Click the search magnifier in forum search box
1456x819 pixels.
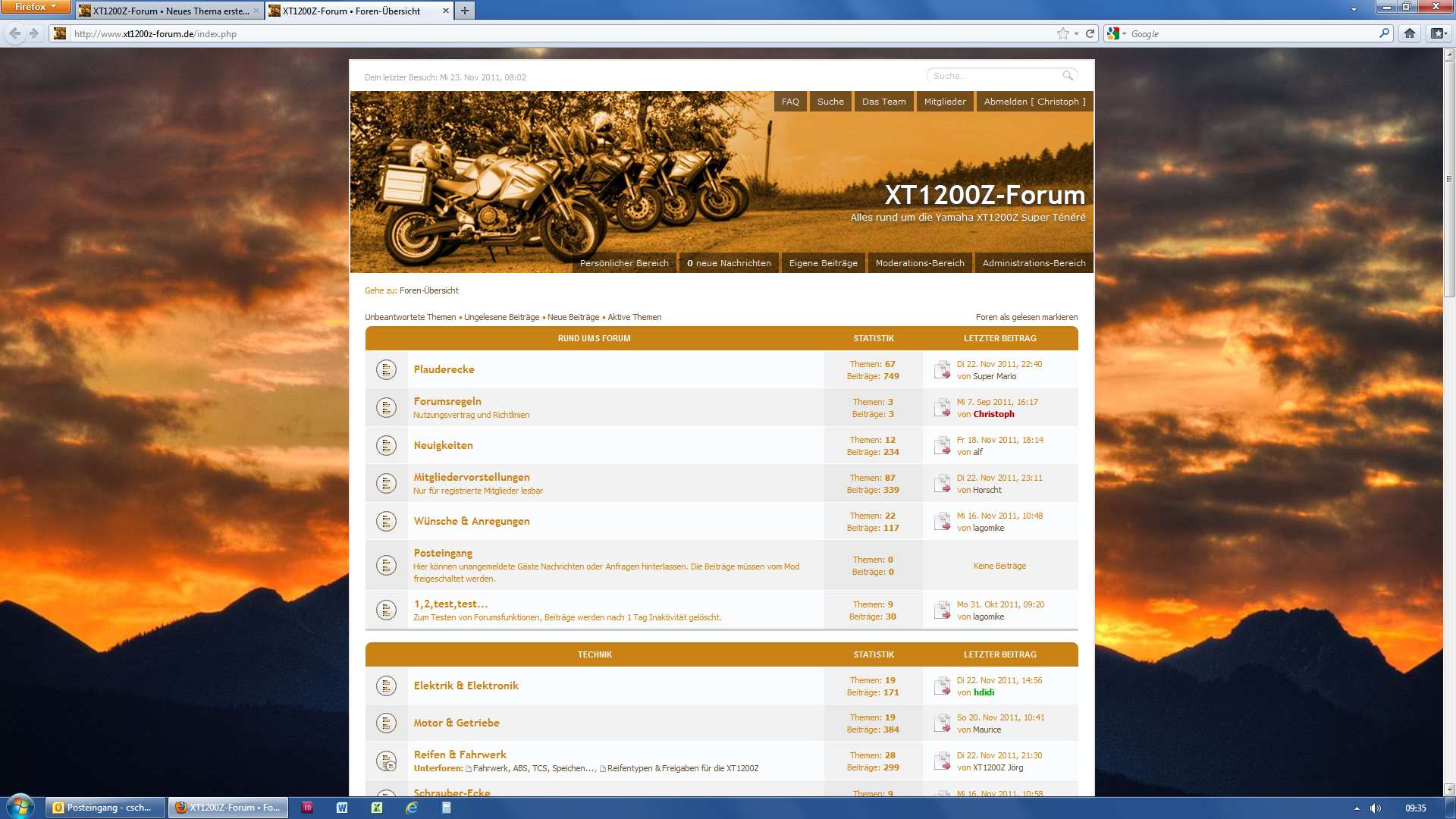point(1067,76)
